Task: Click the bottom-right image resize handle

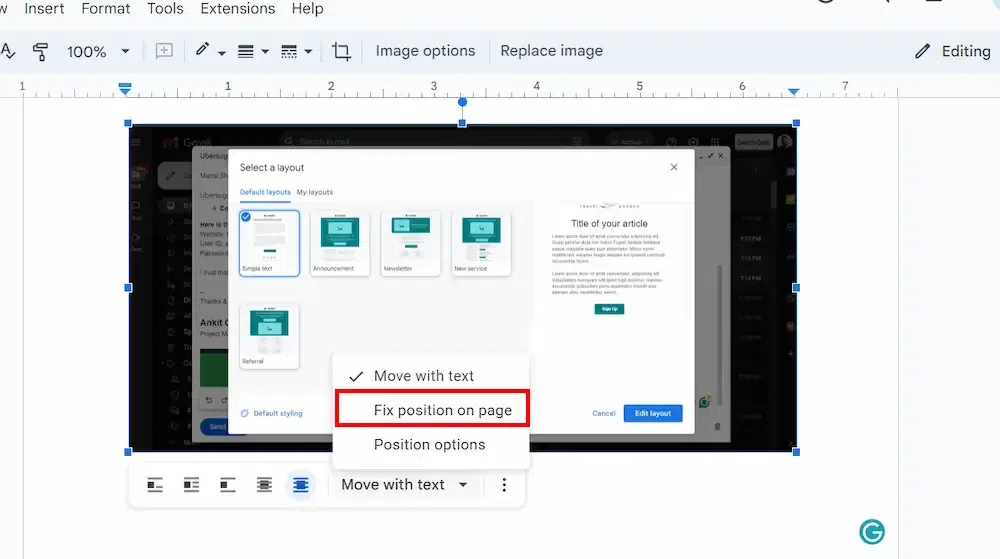Action: tap(796, 452)
